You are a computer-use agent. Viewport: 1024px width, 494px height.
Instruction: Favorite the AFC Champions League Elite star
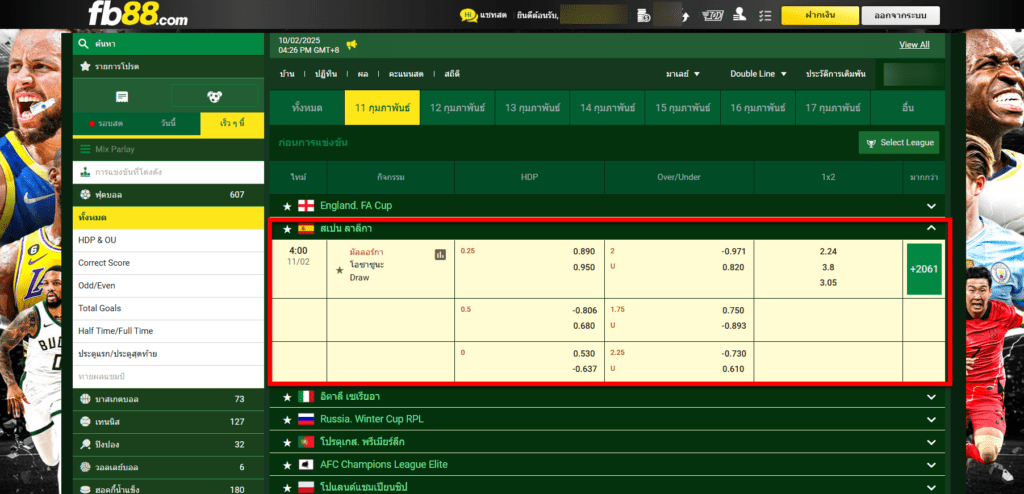[287, 465]
